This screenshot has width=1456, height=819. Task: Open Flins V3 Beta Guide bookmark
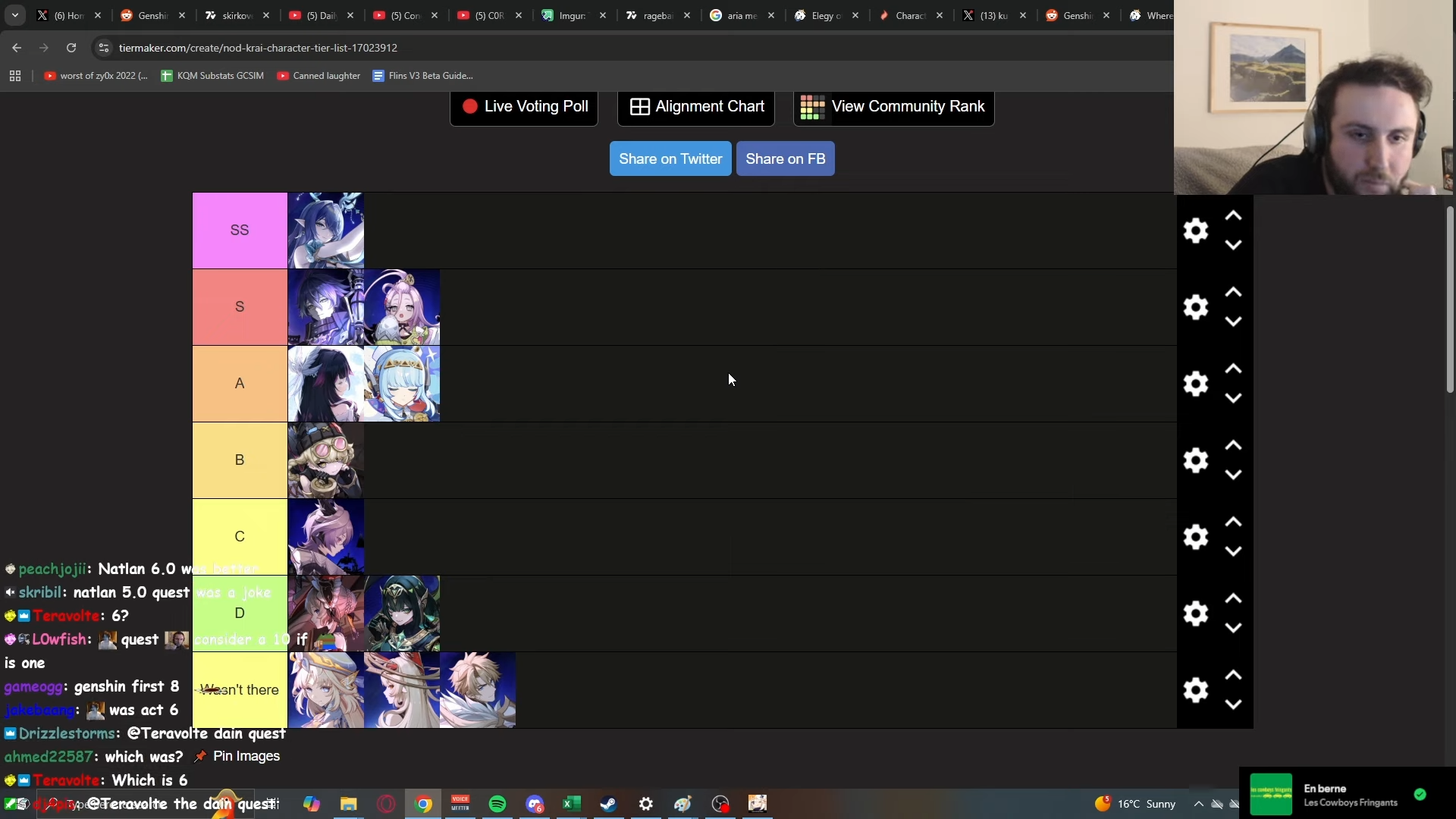pos(422,76)
